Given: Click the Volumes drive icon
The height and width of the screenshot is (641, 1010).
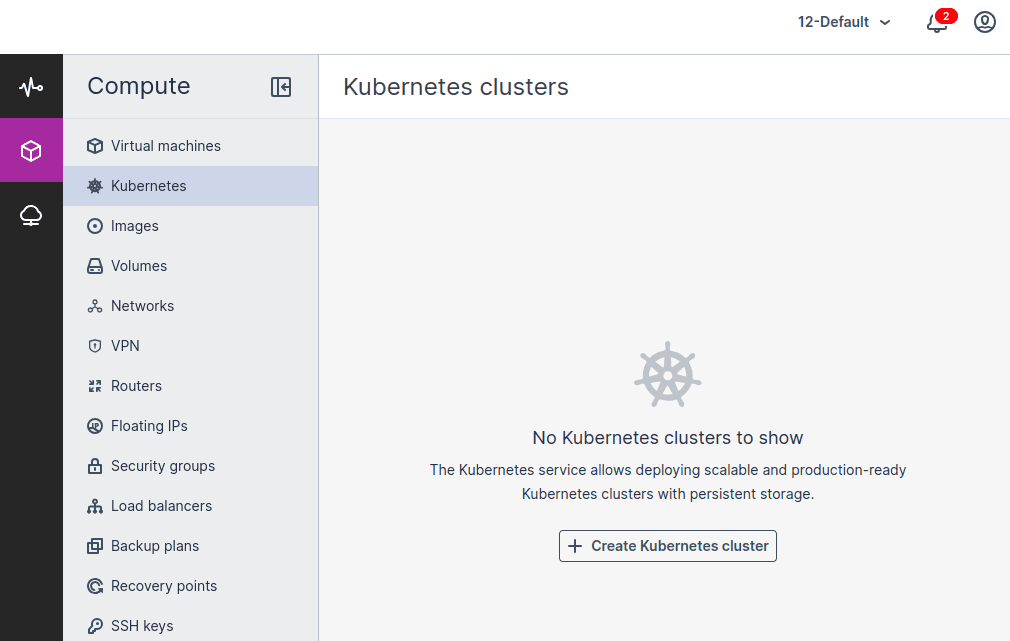Looking at the screenshot, I should coord(95,266).
